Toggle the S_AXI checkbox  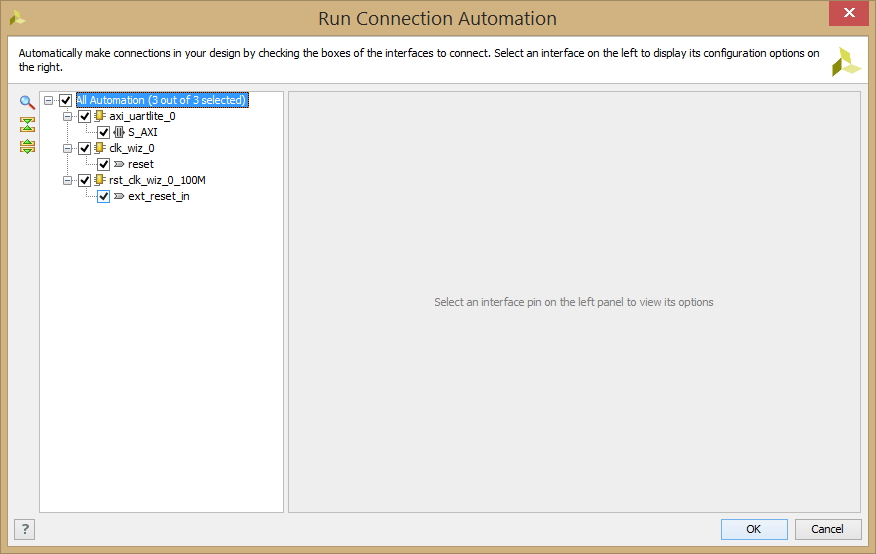point(103,132)
